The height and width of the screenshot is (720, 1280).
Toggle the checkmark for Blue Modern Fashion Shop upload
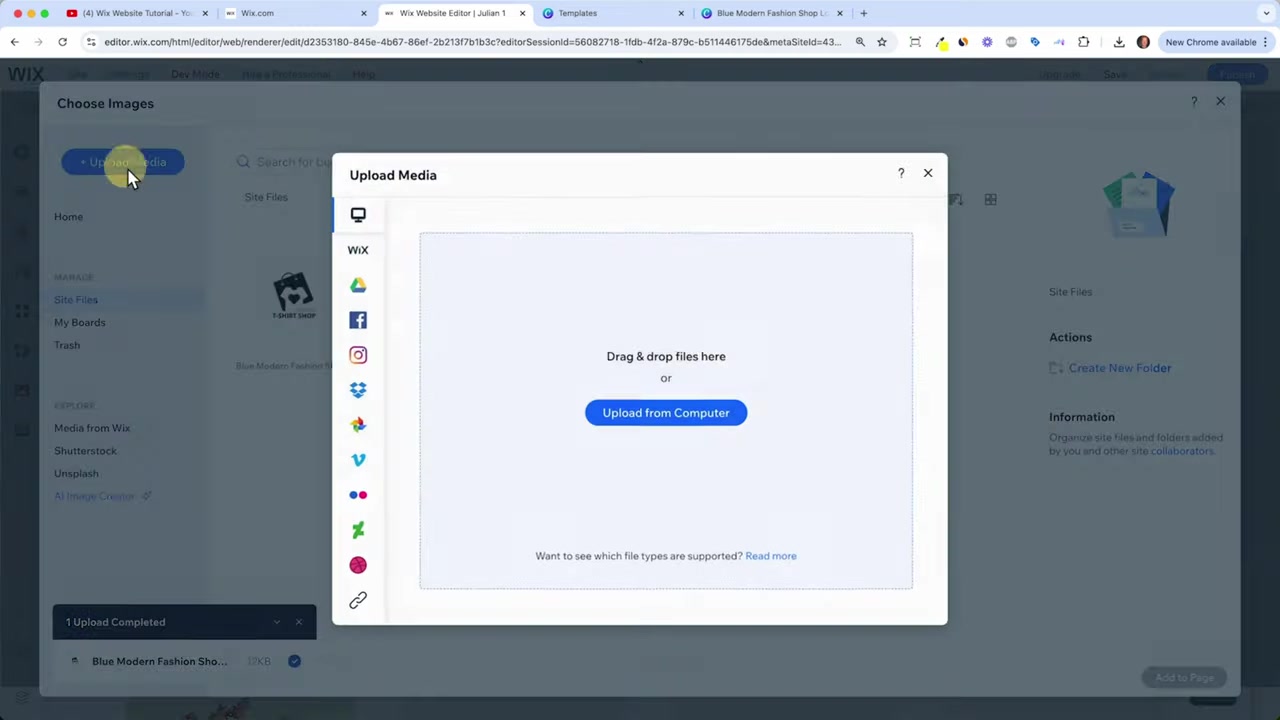[294, 661]
